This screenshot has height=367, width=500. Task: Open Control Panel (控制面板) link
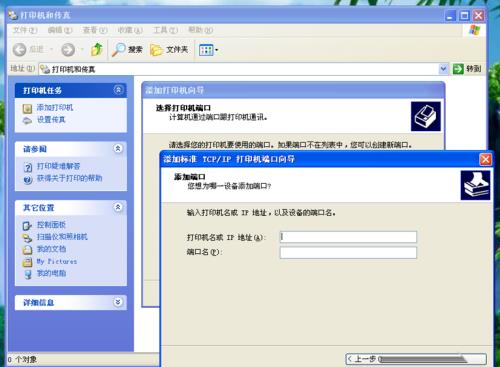pyautogui.click(x=51, y=225)
